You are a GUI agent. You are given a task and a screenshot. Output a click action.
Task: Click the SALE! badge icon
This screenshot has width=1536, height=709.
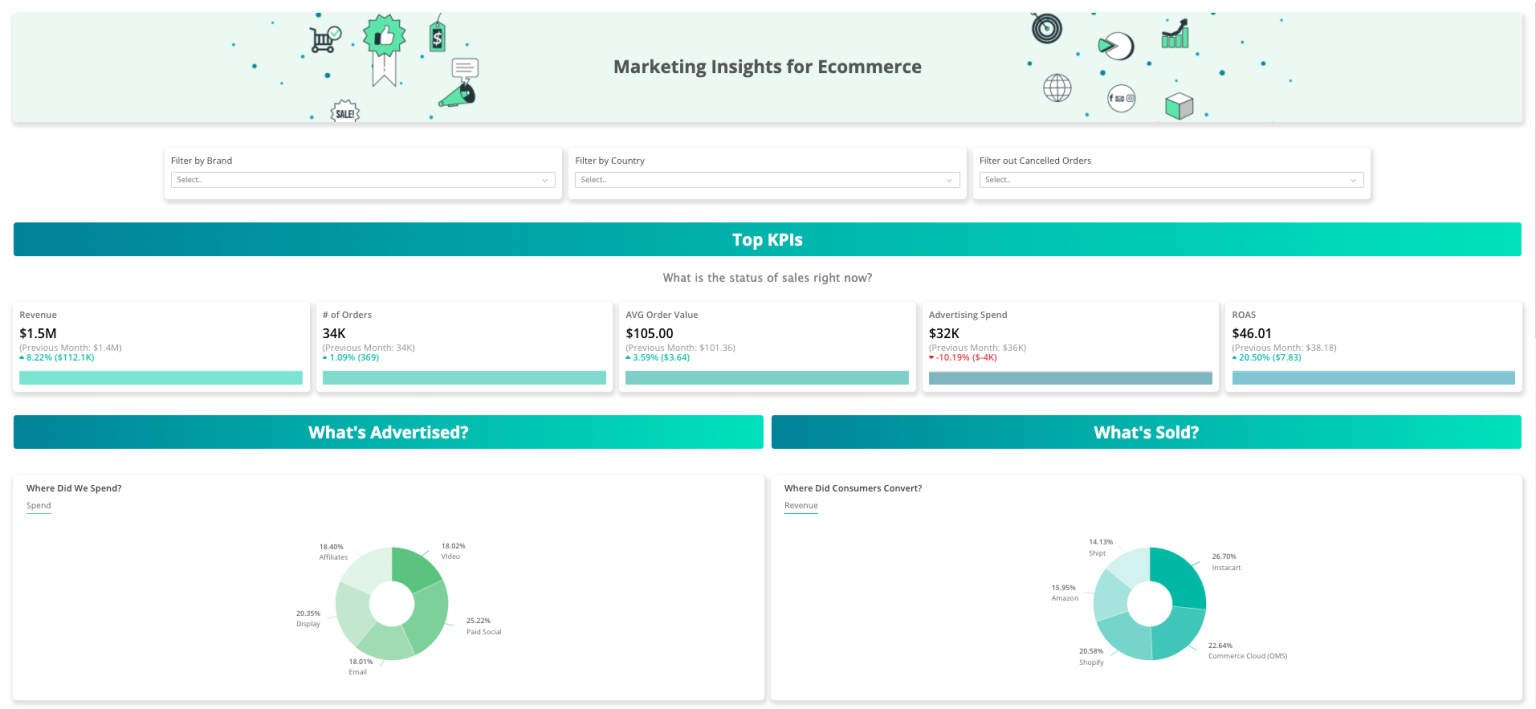pos(345,112)
